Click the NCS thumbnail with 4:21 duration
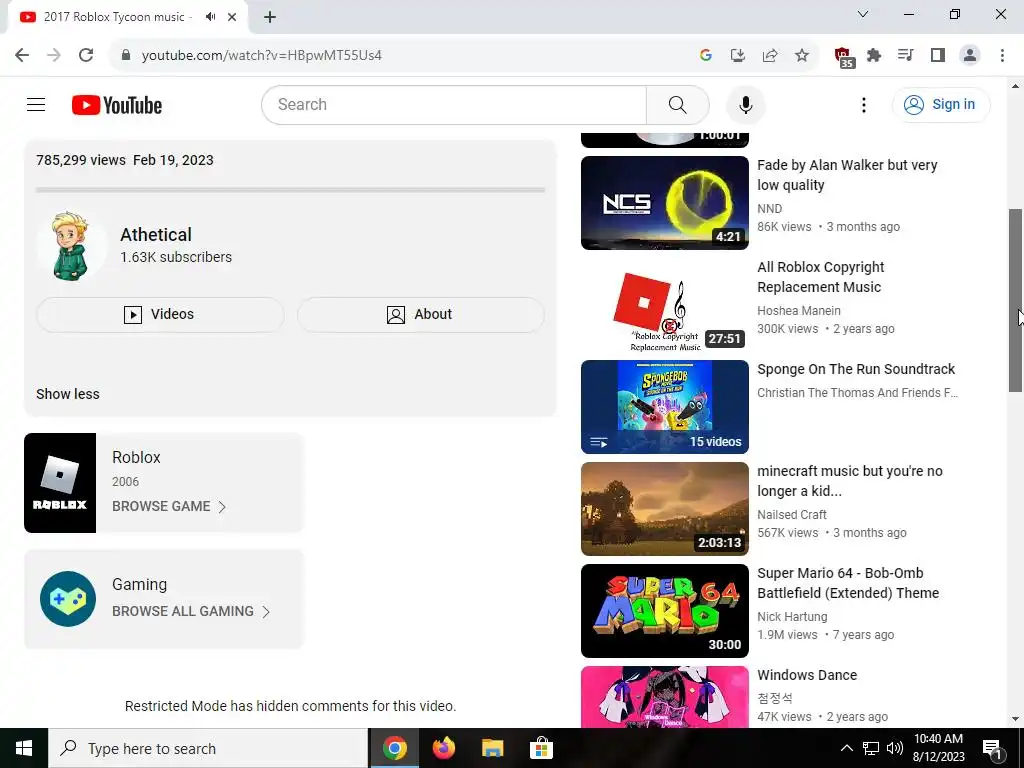The height and width of the screenshot is (768, 1024). click(665, 202)
